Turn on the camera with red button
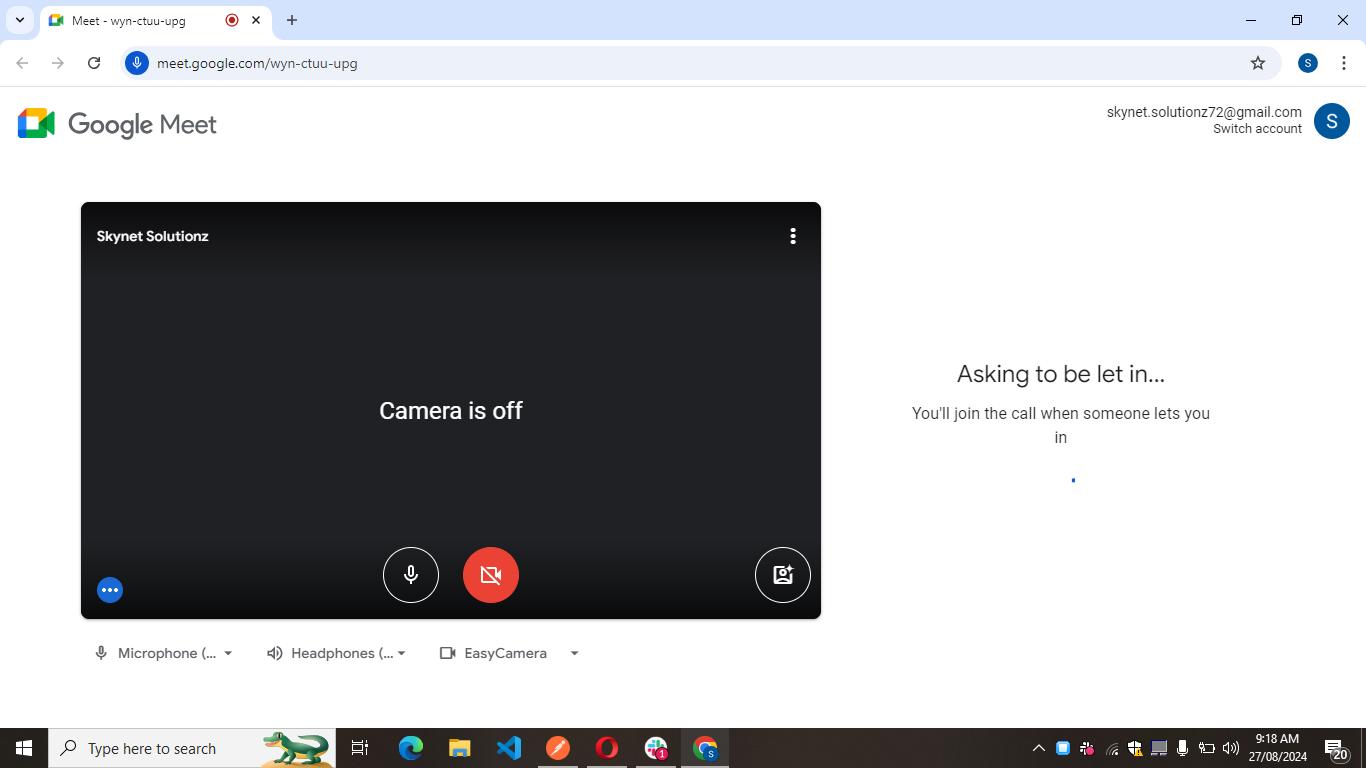 [x=490, y=575]
